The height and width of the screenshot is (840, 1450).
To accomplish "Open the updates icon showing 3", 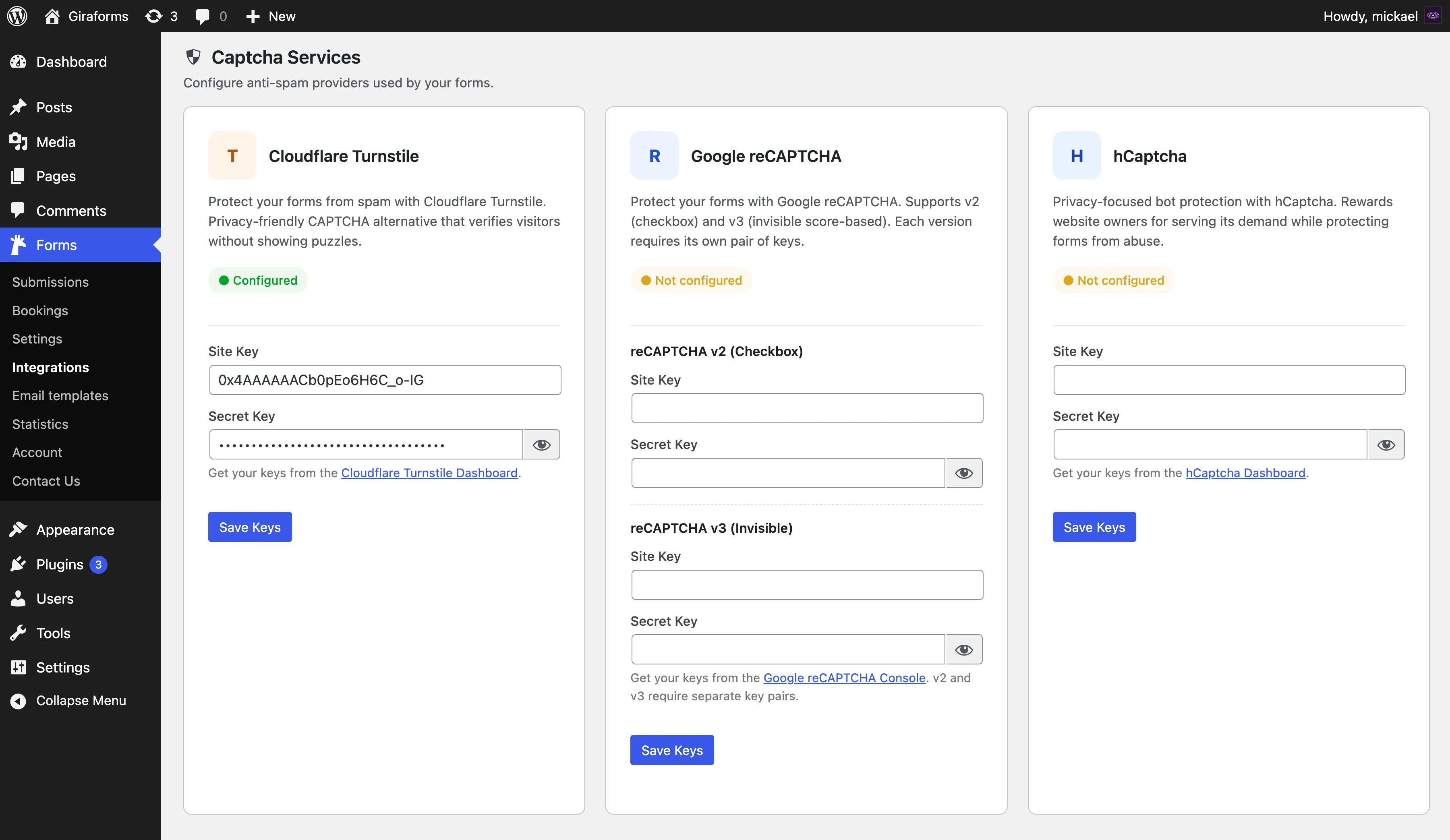I will point(154,16).
